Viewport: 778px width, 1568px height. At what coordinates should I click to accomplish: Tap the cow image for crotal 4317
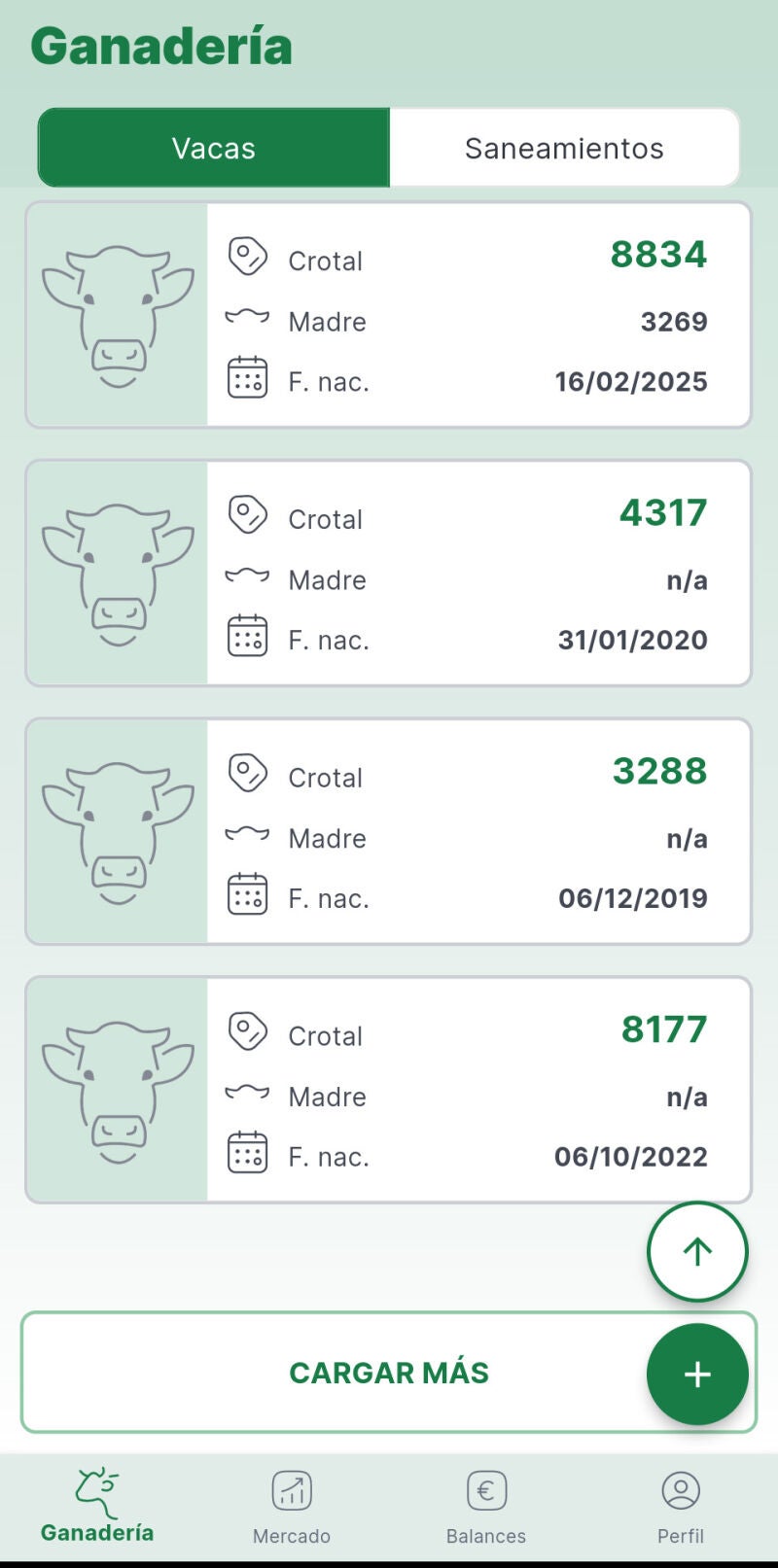pyautogui.click(x=118, y=574)
